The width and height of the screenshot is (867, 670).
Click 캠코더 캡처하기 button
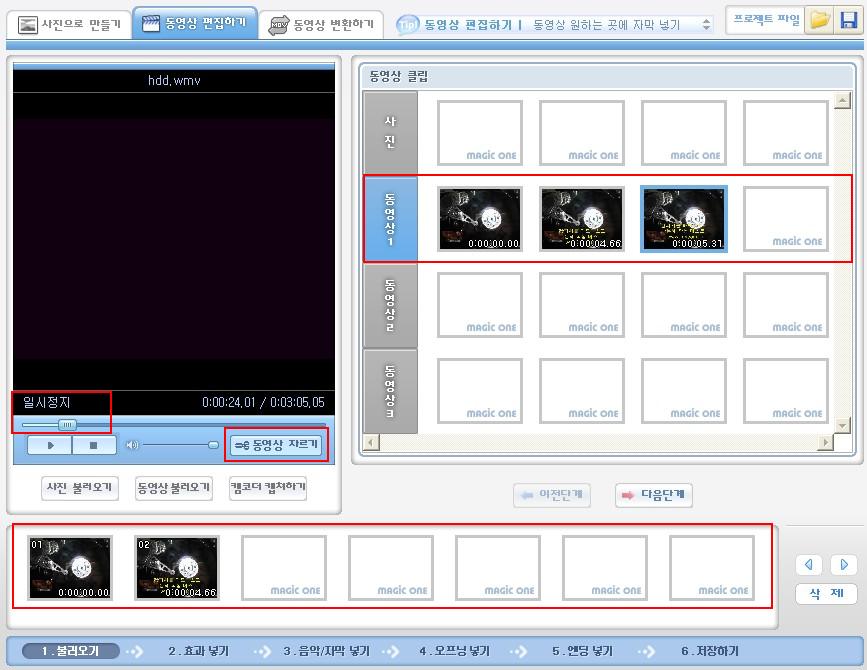(268, 488)
